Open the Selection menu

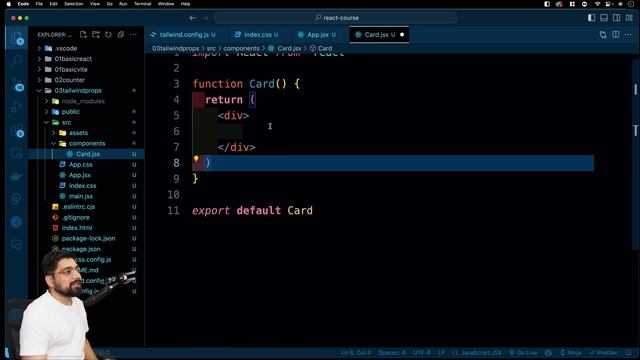click(x=74, y=4)
